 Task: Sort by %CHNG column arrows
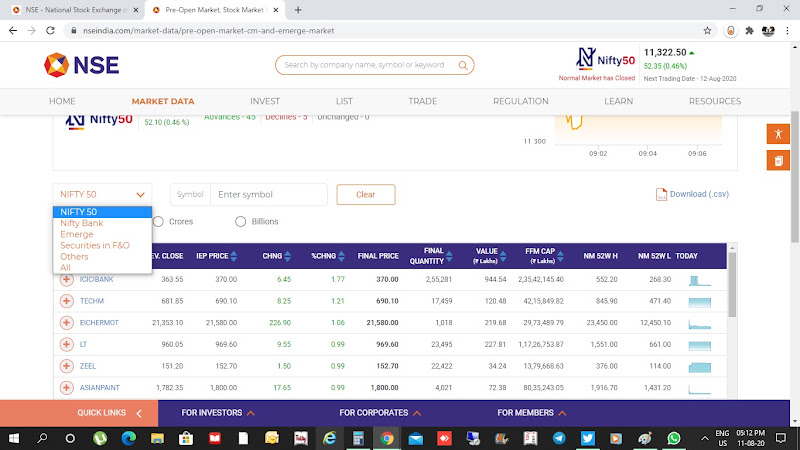(341, 256)
